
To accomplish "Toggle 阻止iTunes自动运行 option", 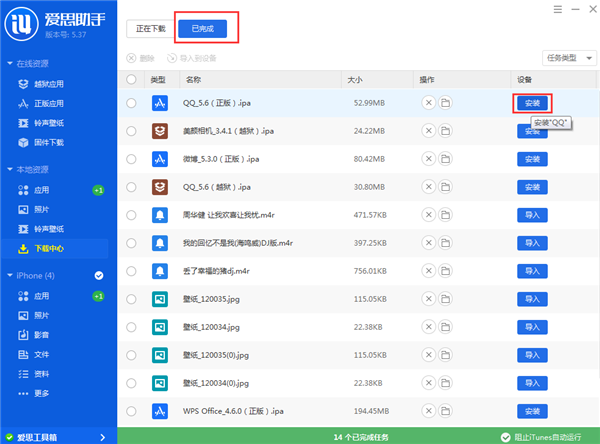I will click(541, 437).
